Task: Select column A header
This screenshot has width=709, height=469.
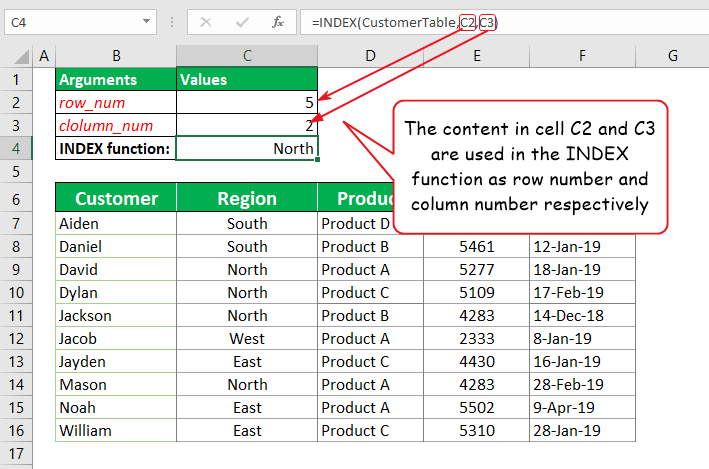Action: [x=44, y=56]
